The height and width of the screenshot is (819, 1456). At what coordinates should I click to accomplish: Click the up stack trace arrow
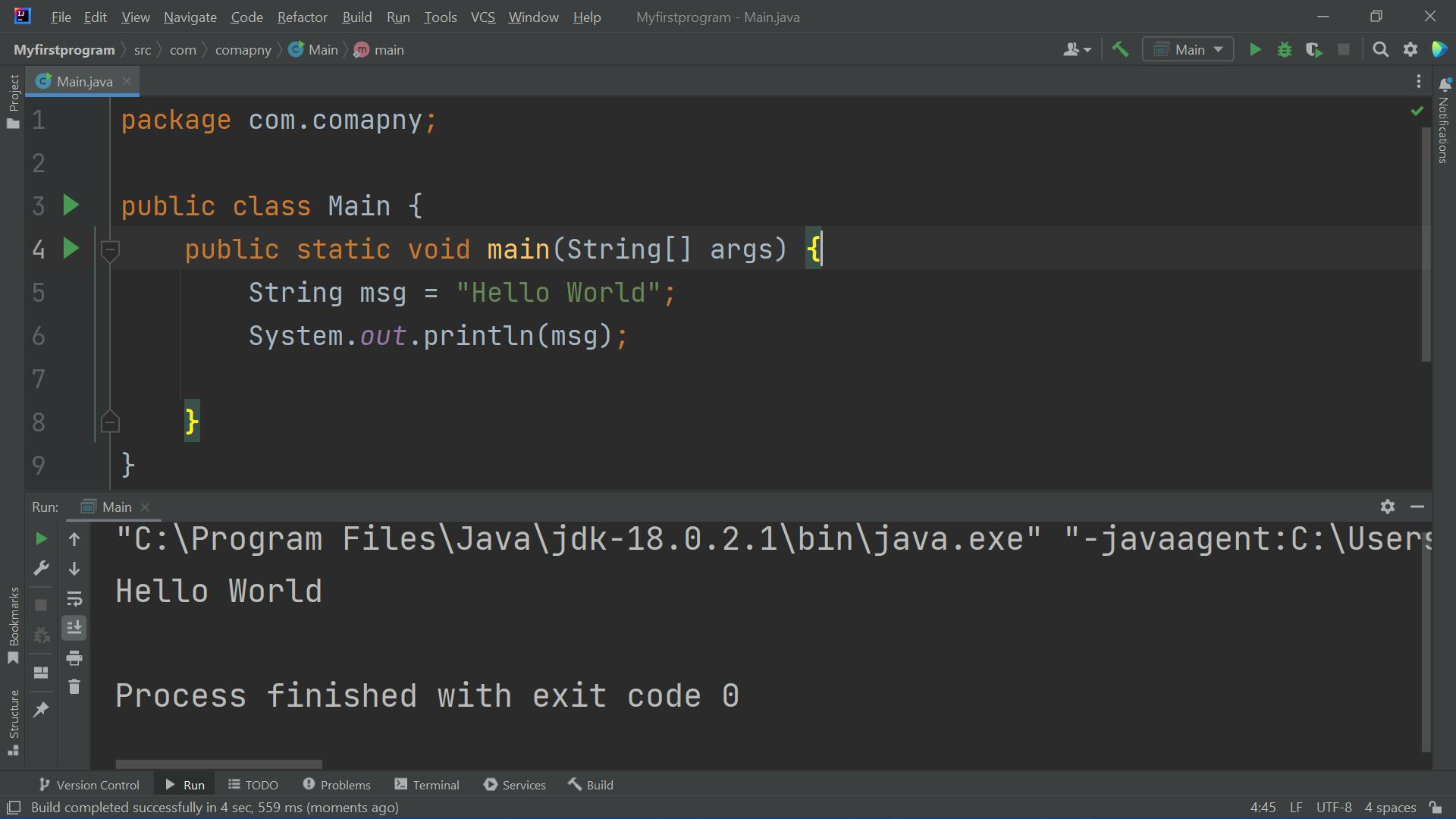tap(74, 539)
